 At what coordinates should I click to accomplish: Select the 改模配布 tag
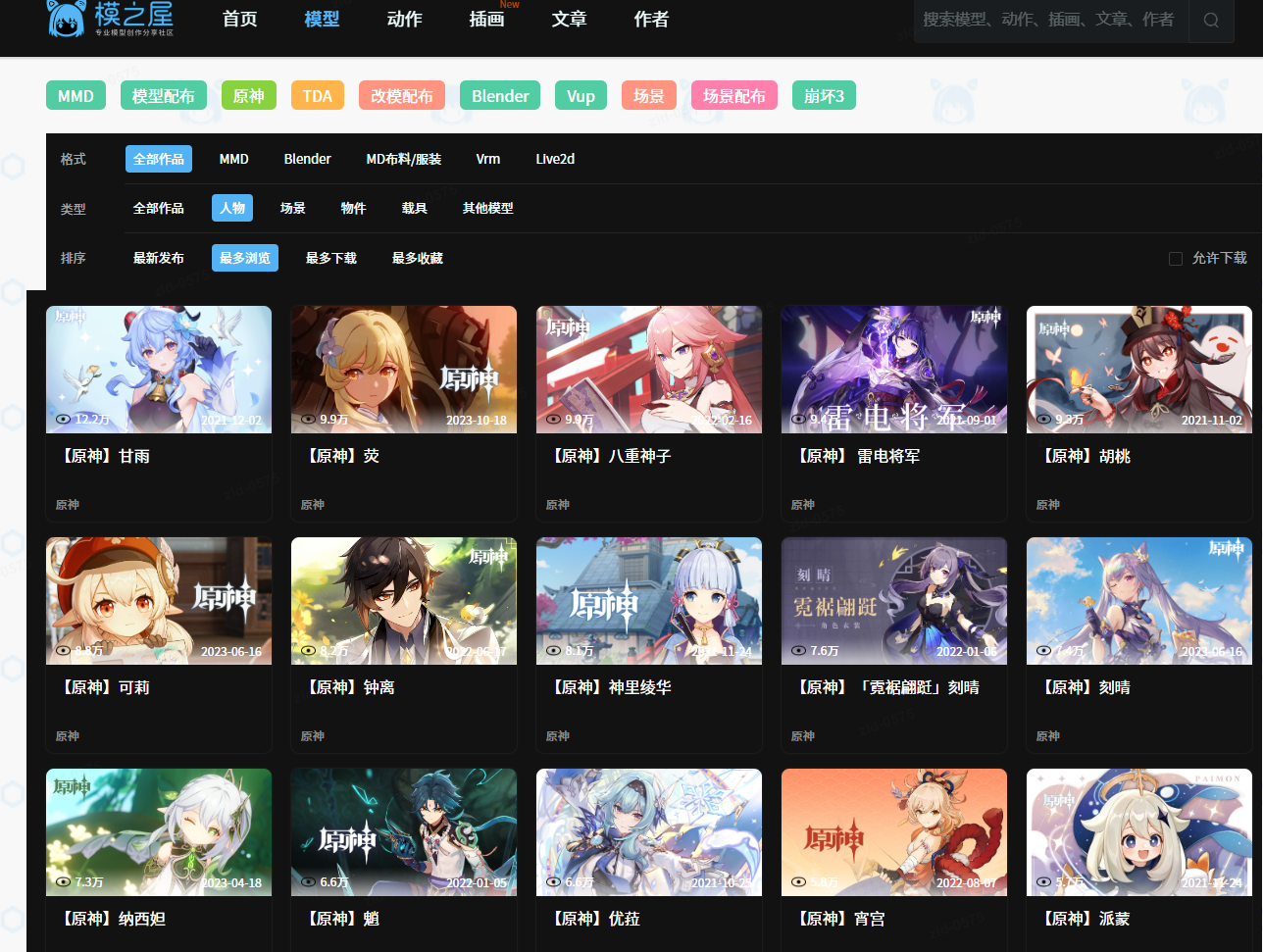402,96
